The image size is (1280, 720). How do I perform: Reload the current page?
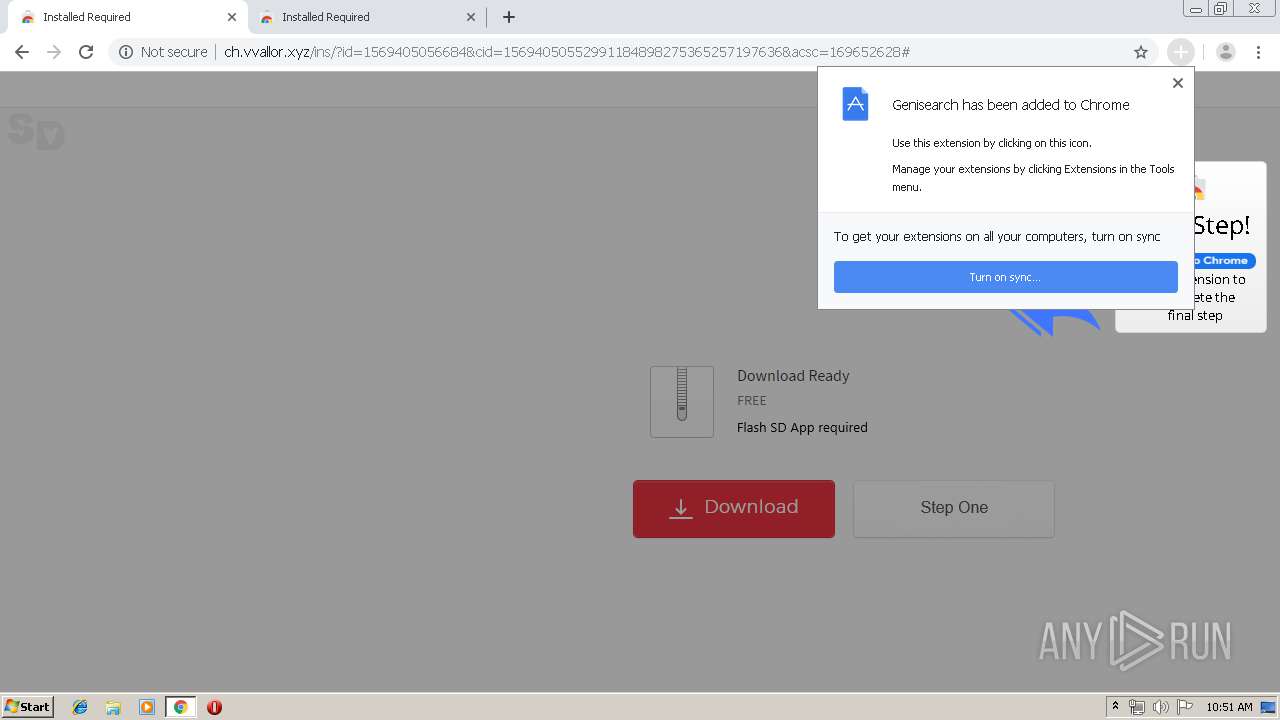pyautogui.click(x=86, y=52)
